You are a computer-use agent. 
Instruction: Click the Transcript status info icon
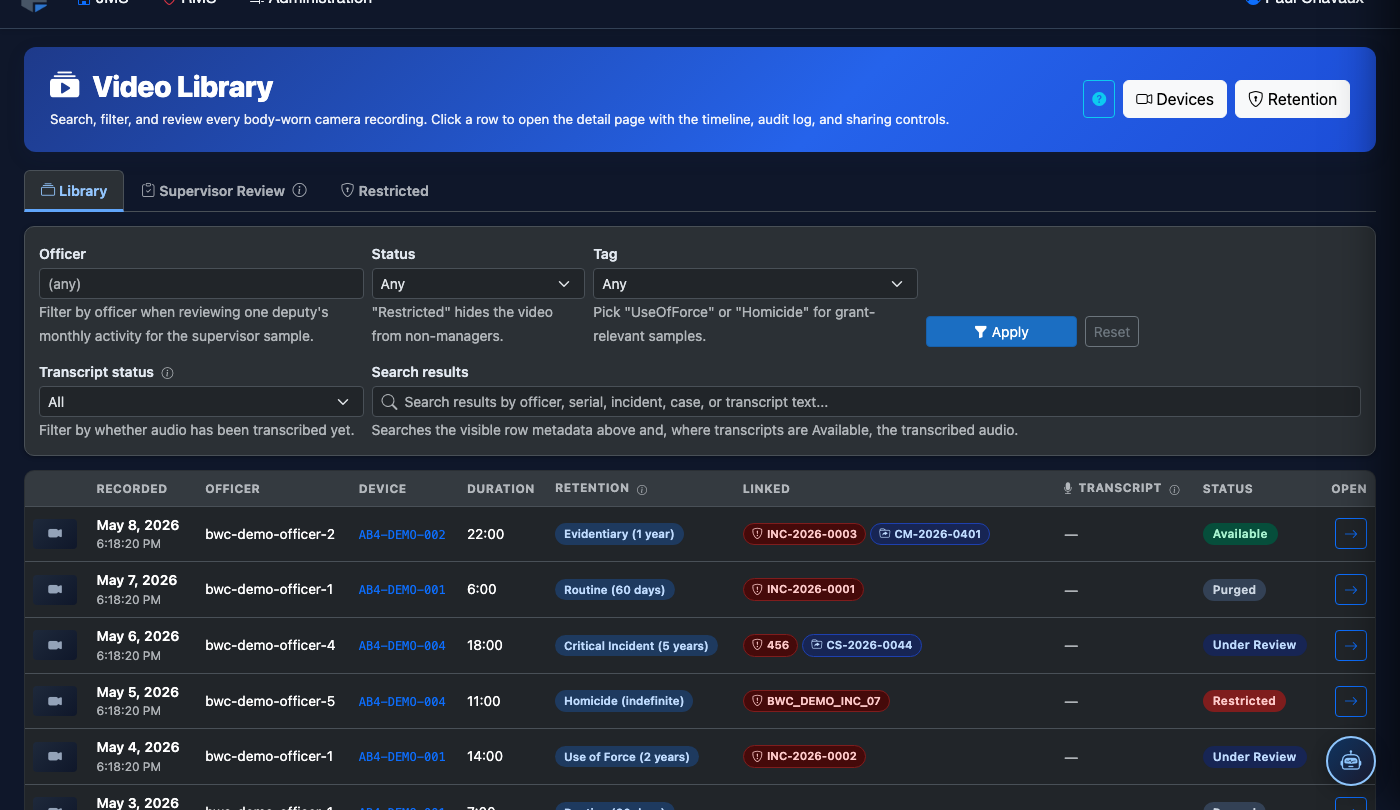coord(167,373)
